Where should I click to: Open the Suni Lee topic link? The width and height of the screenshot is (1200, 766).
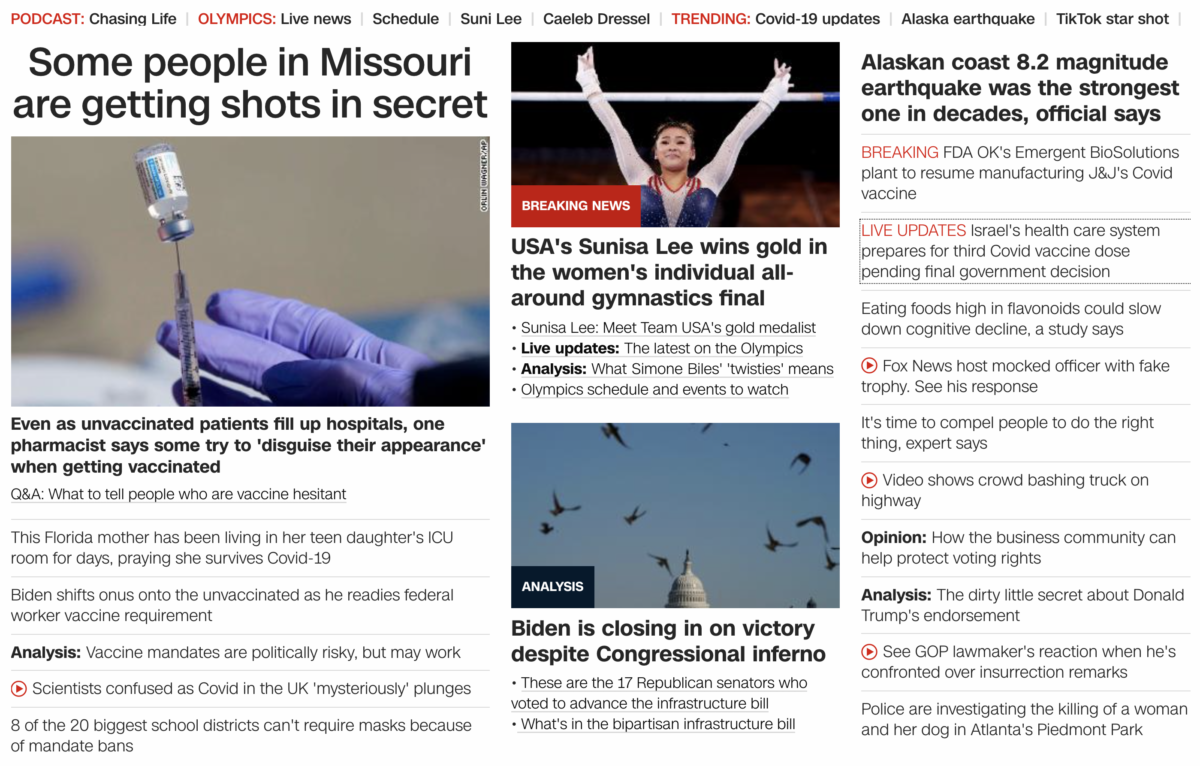coord(491,19)
